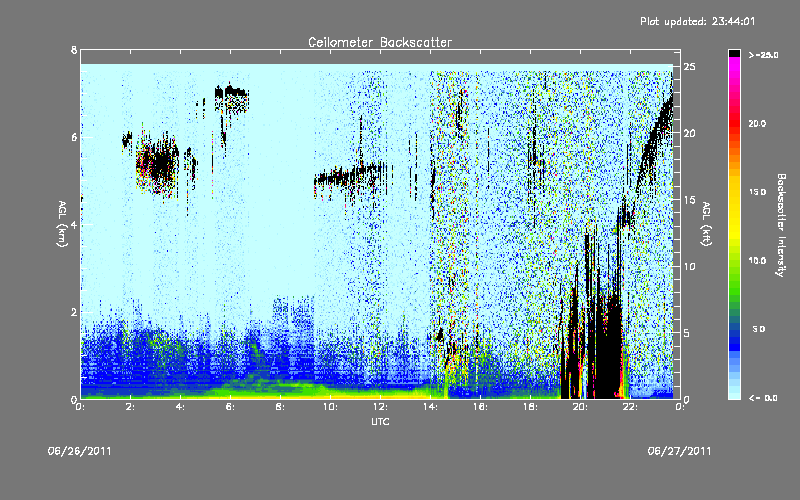The image size is (800, 500).
Task: Select the "22:" UTC hour tick label
Action: click(x=630, y=407)
